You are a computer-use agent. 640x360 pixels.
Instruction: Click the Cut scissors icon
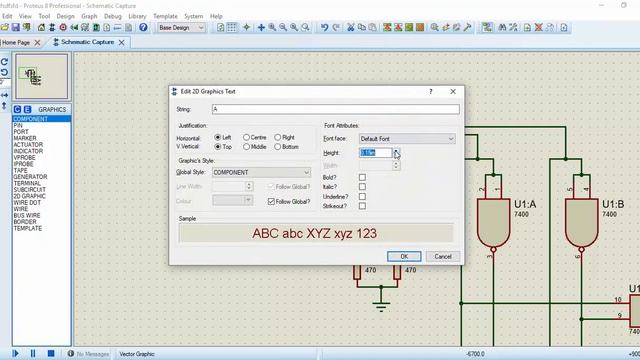coord(351,27)
